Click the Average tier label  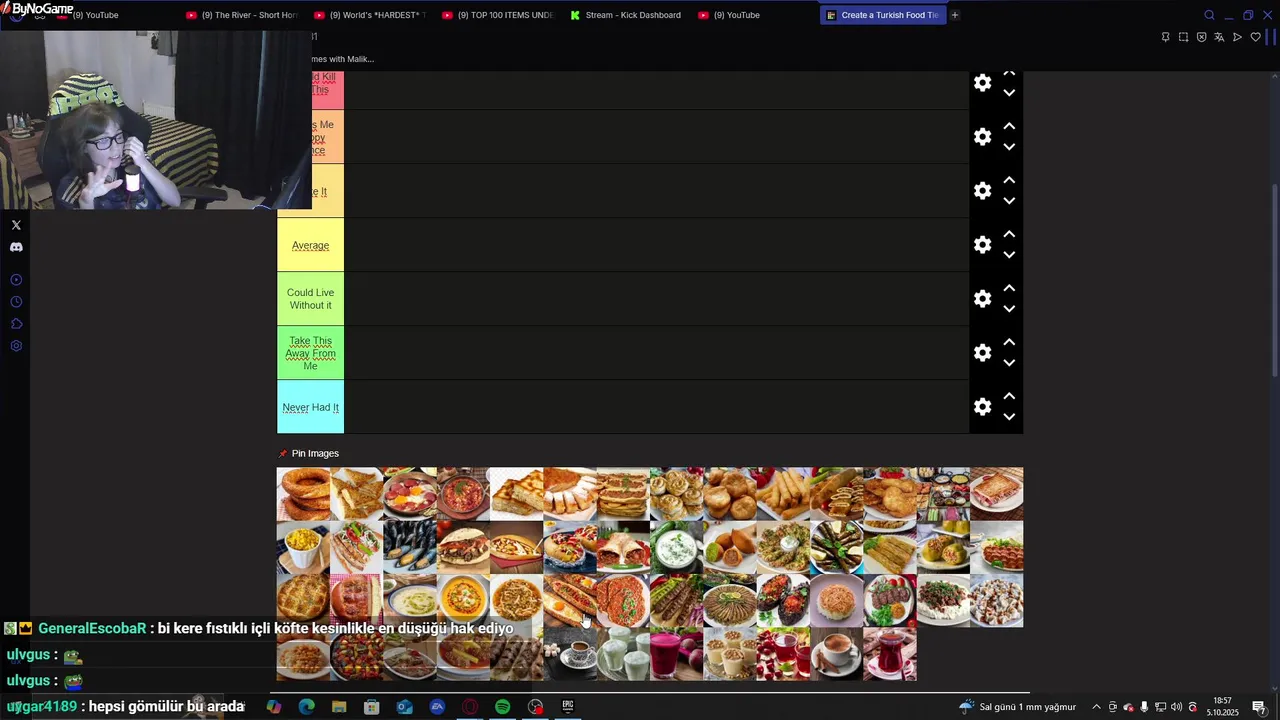pyautogui.click(x=310, y=245)
